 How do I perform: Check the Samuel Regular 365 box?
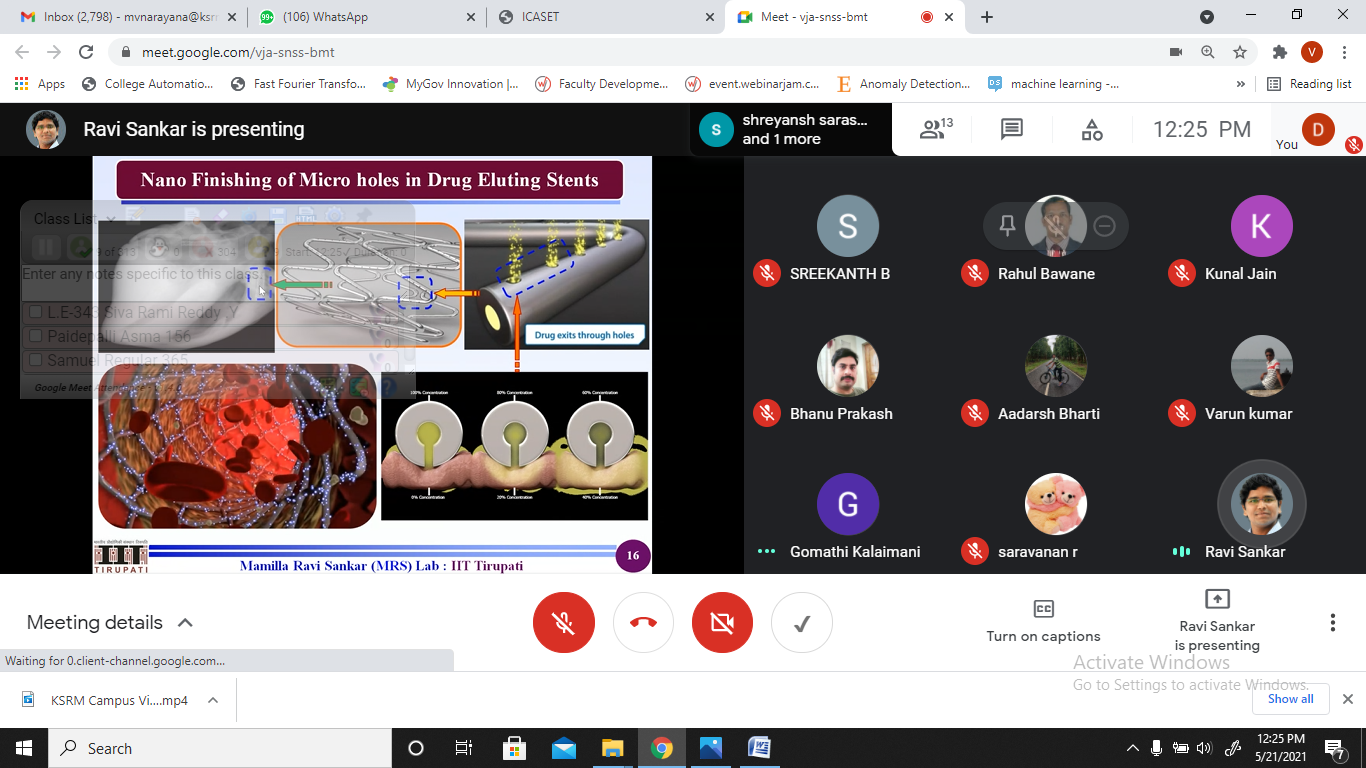pyautogui.click(x=36, y=360)
